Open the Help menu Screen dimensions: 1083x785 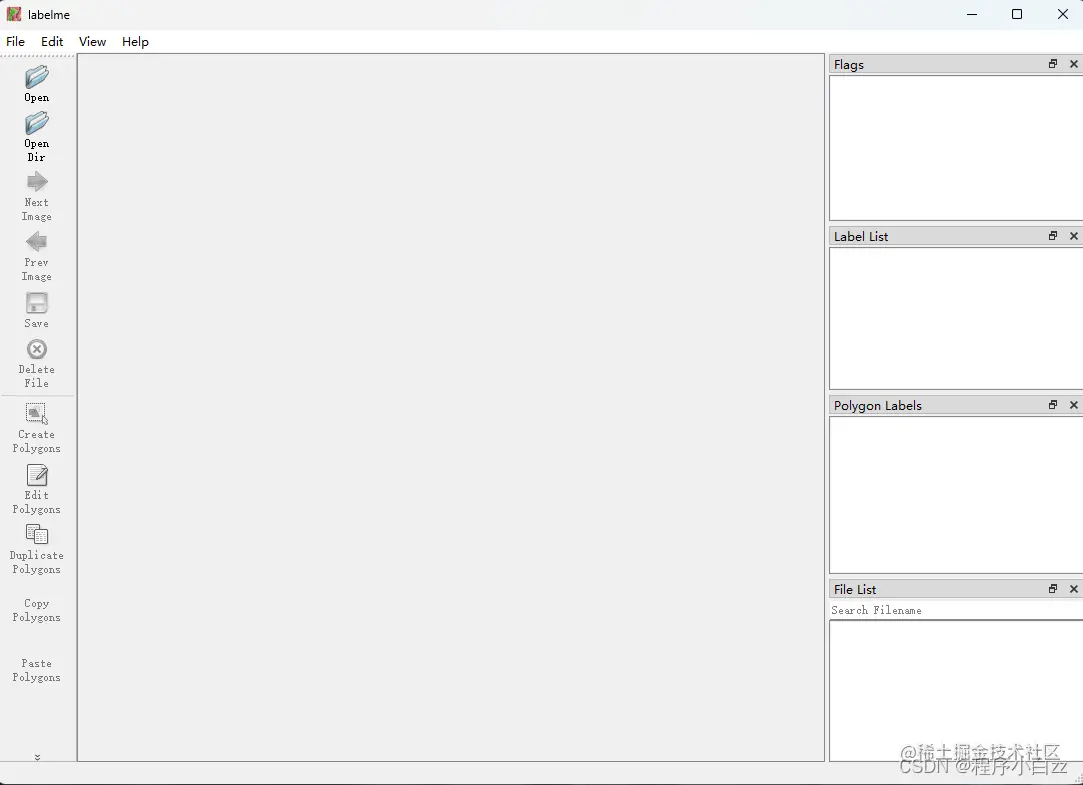click(x=135, y=41)
